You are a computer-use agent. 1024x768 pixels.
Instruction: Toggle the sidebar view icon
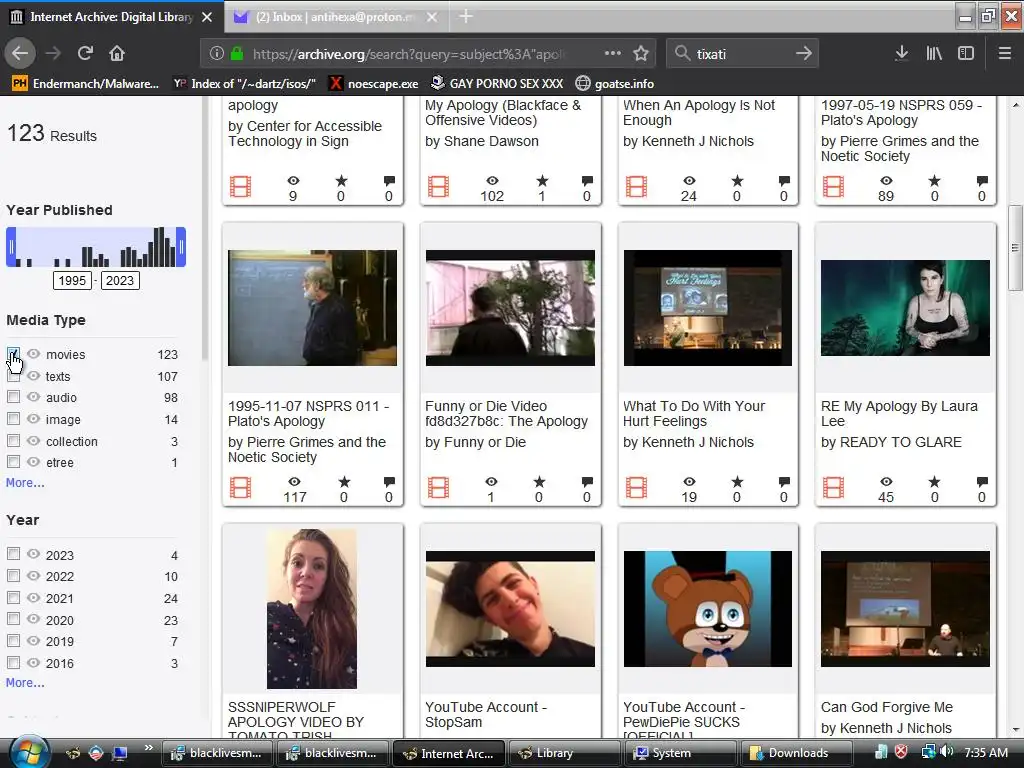tap(966, 54)
